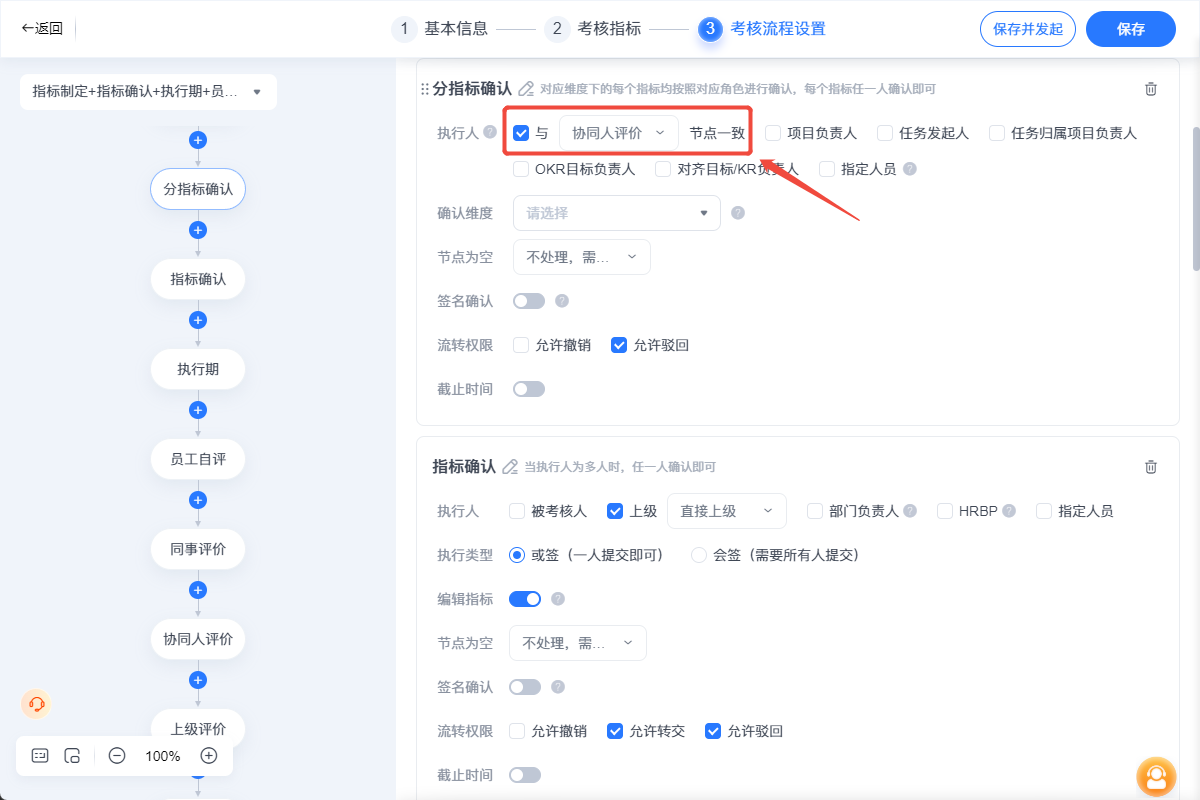Viewport: 1200px width, 800px height.
Task: Select the 员工自评 flow node
Action: (198, 459)
